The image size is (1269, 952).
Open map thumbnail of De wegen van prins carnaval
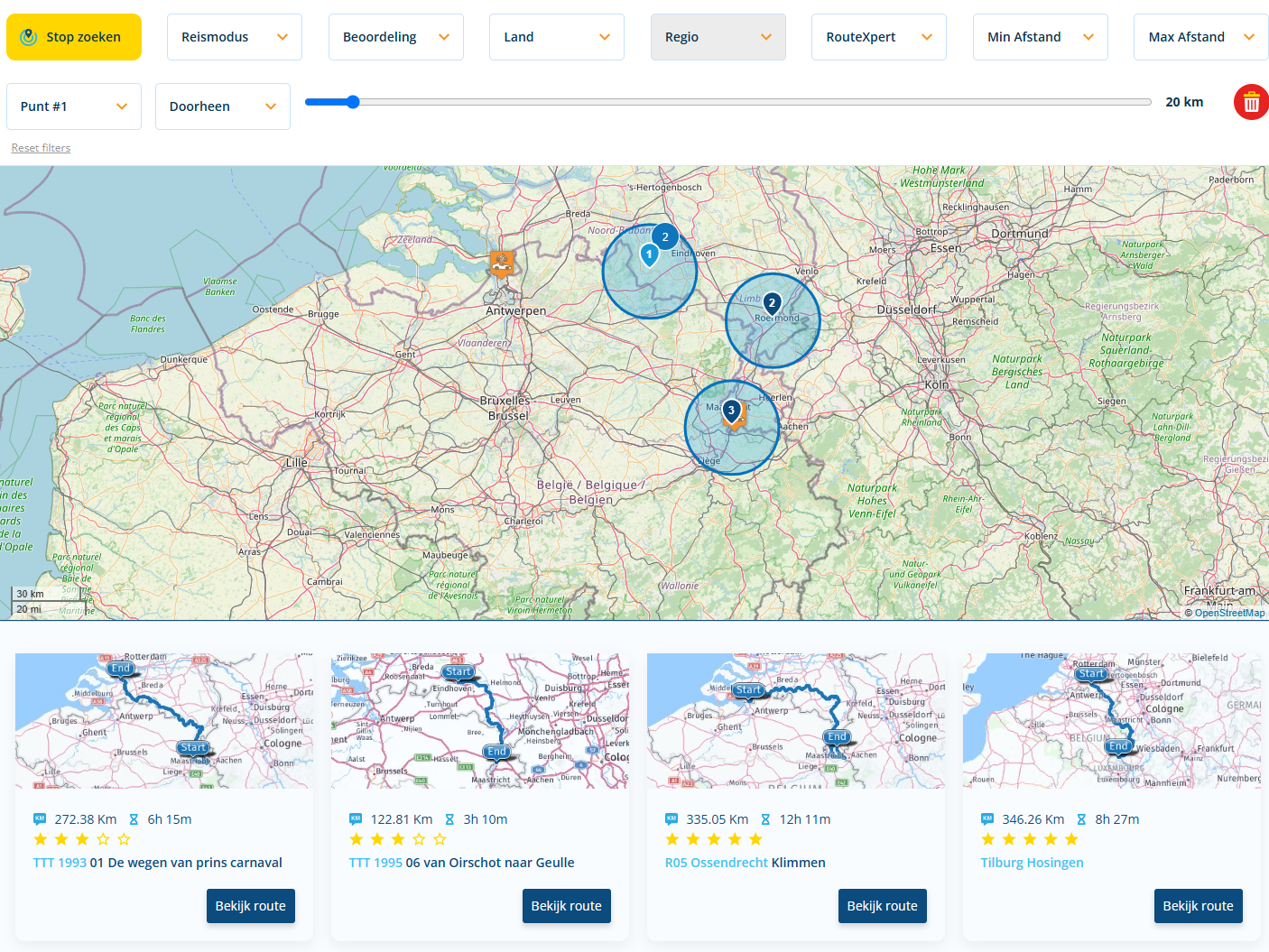[x=164, y=721]
